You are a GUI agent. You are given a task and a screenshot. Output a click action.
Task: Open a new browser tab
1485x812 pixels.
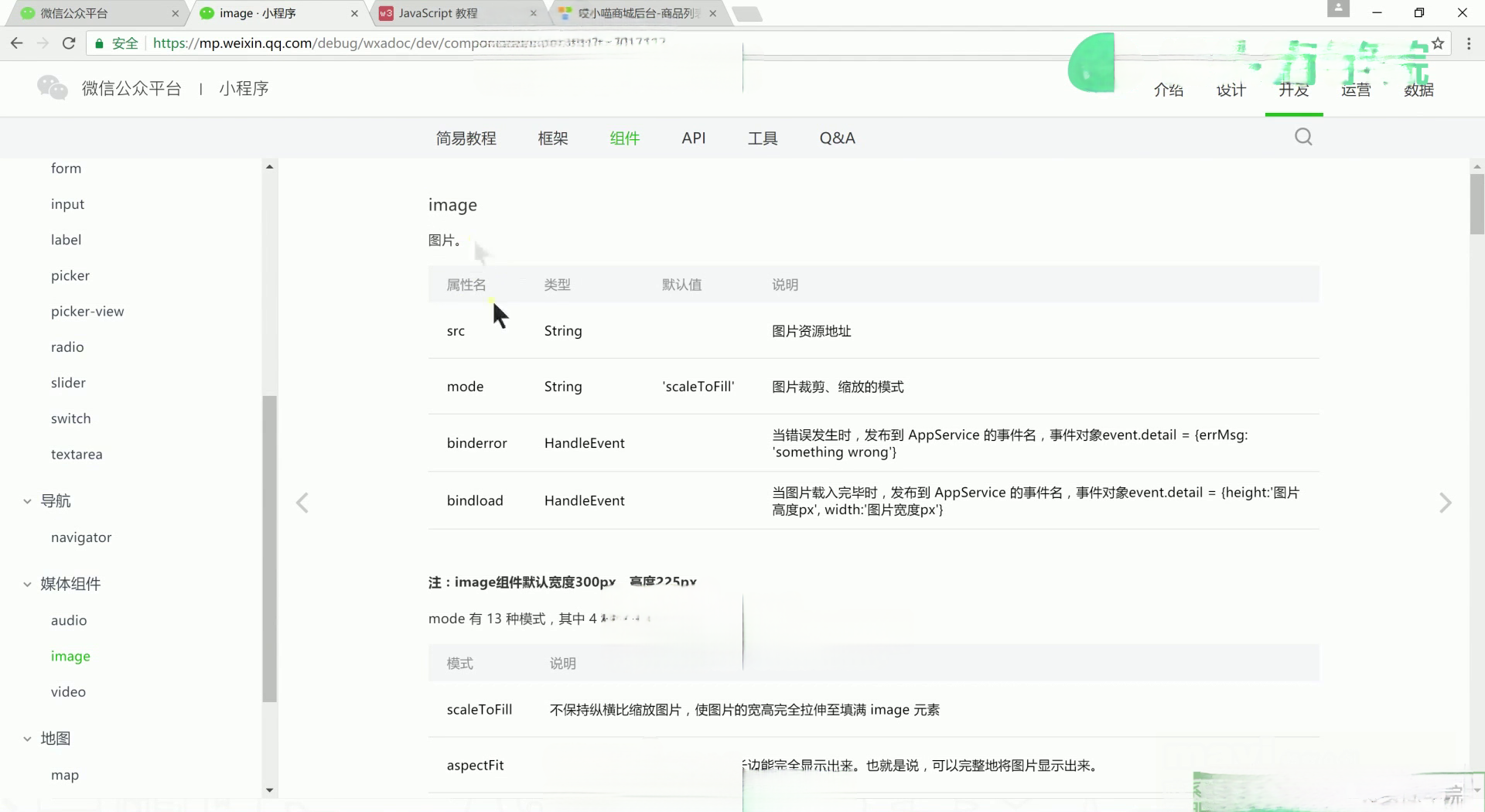tap(746, 14)
